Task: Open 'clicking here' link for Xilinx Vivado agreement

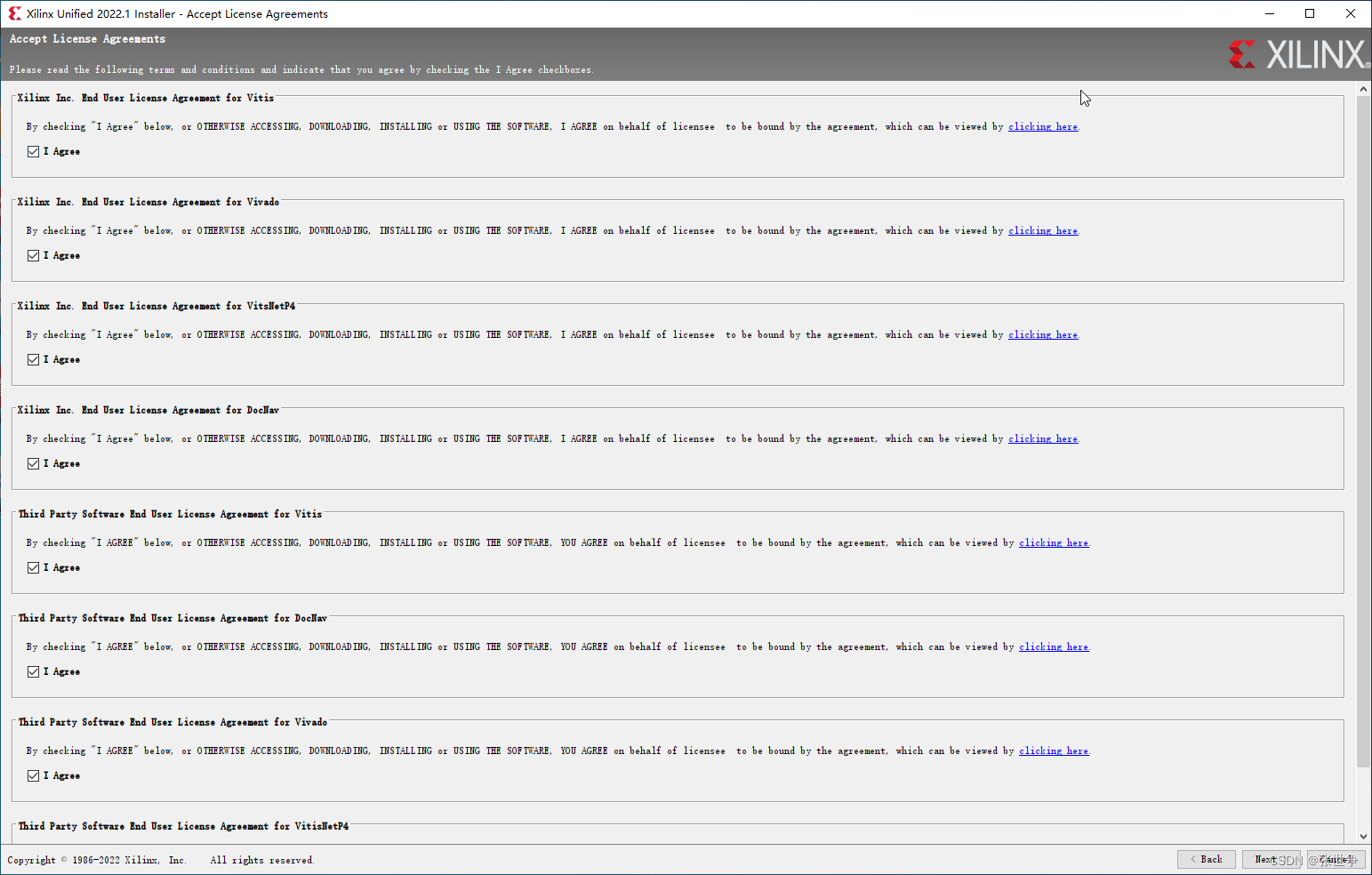Action: (x=1043, y=231)
